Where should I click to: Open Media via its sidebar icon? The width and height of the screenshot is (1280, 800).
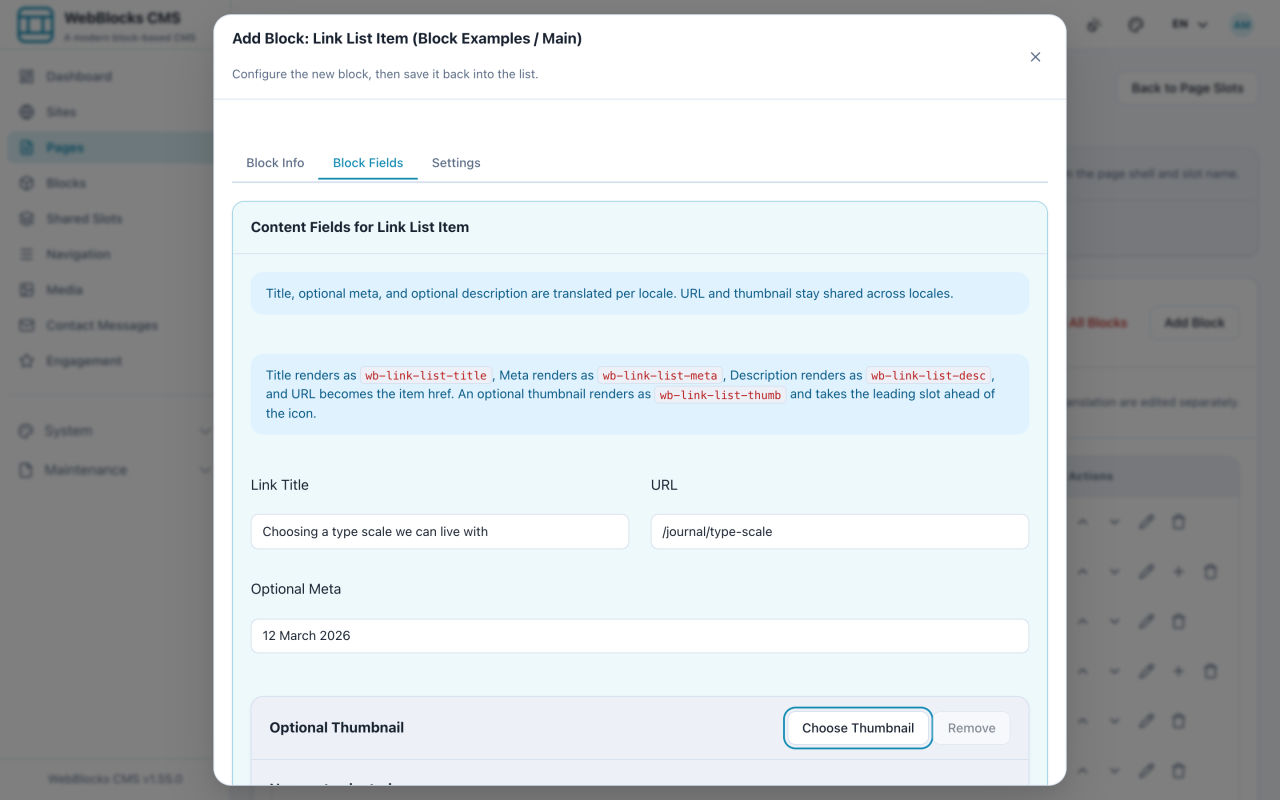tap(27, 290)
